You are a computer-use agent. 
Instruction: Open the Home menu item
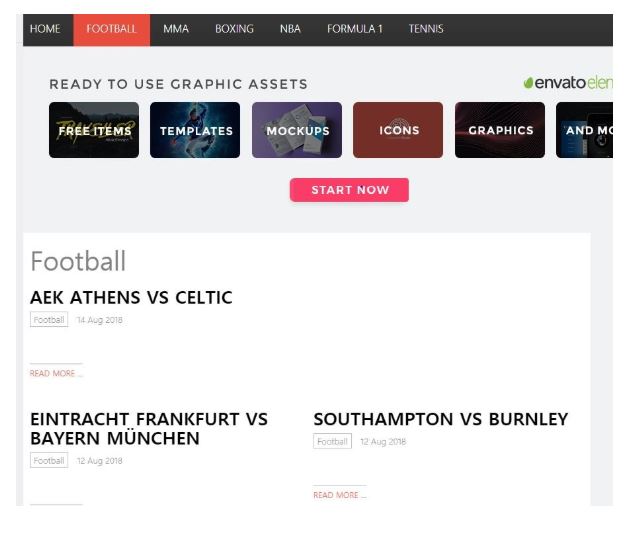pyautogui.click(x=45, y=29)
